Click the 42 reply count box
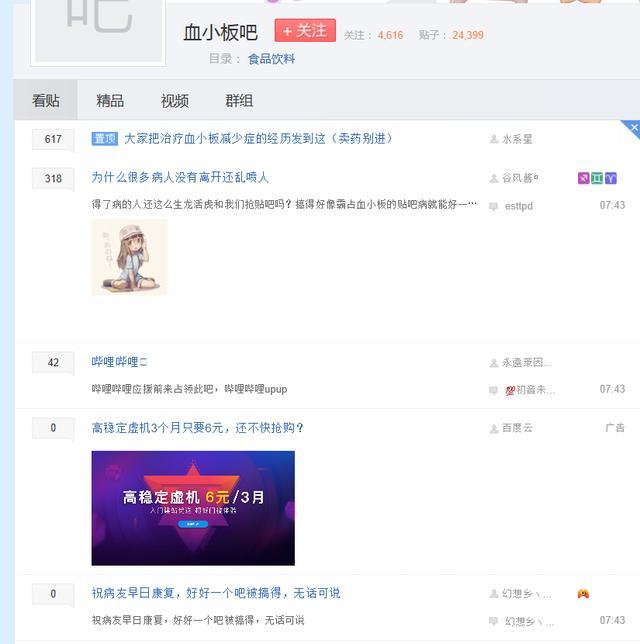 [53, 362]
